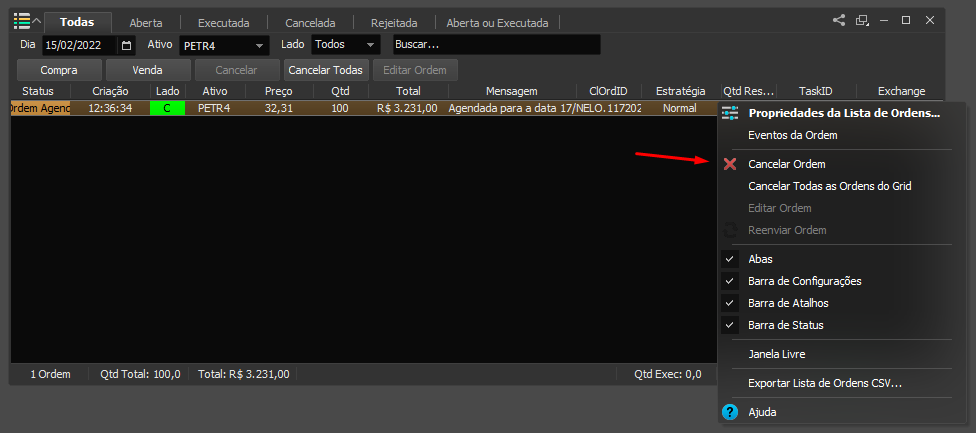Click the Cancelar button
Image resolution: width=976 pixels, height=433 pixels.
(x=237, y=70)
